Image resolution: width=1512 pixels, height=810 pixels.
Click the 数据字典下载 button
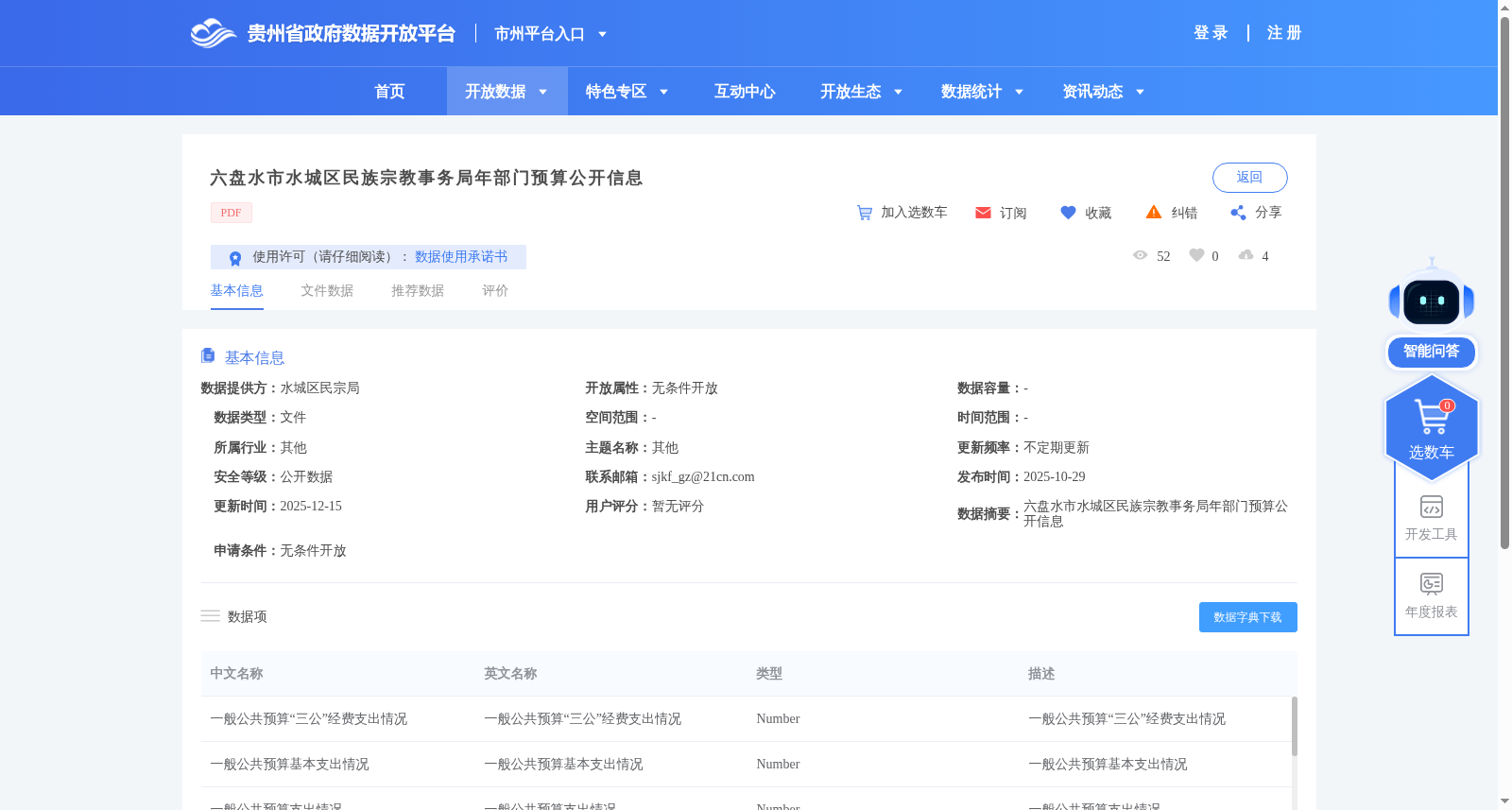pyautogui.click(x=1247, y=617)
